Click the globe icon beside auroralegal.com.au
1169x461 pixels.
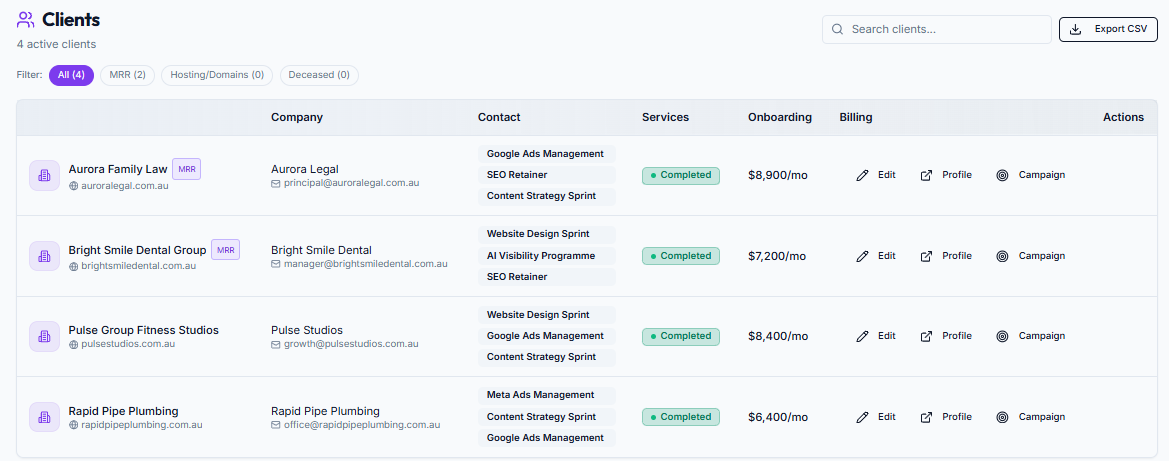tap(73, 186)
